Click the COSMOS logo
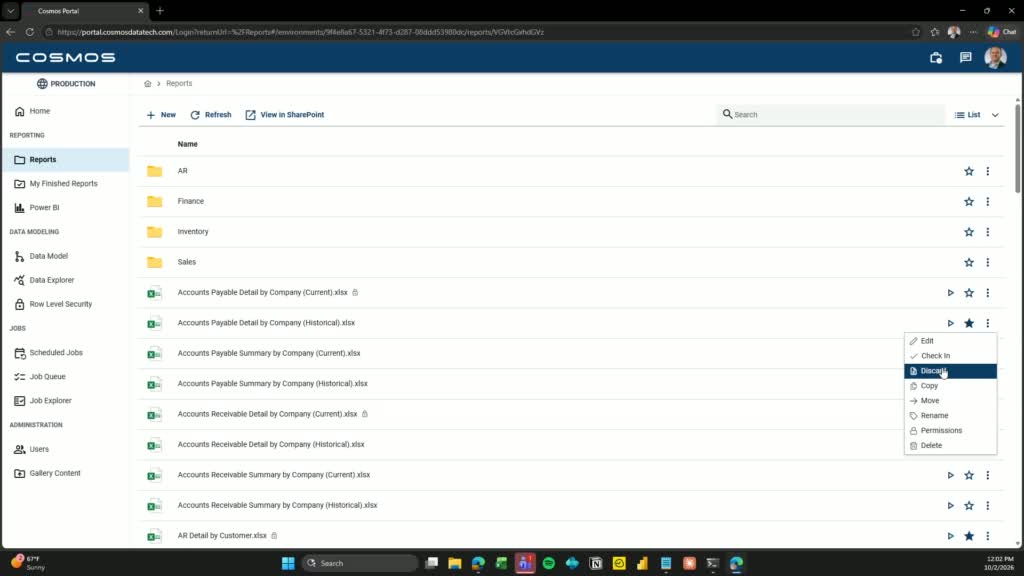This screenshot has width=1024, height=576. (65, 57)
